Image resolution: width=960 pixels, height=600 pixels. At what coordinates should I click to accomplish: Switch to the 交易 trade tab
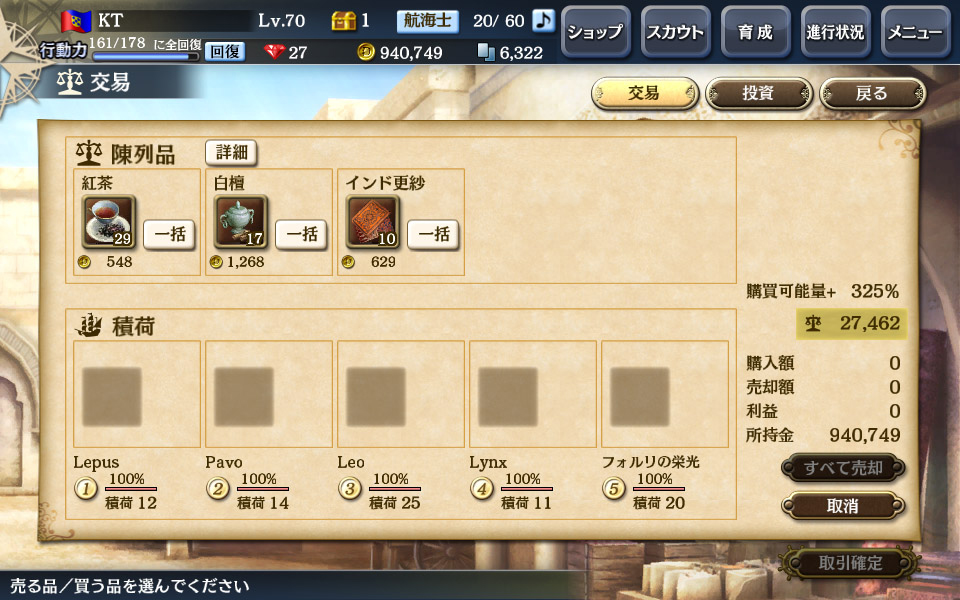click(645, 94)
